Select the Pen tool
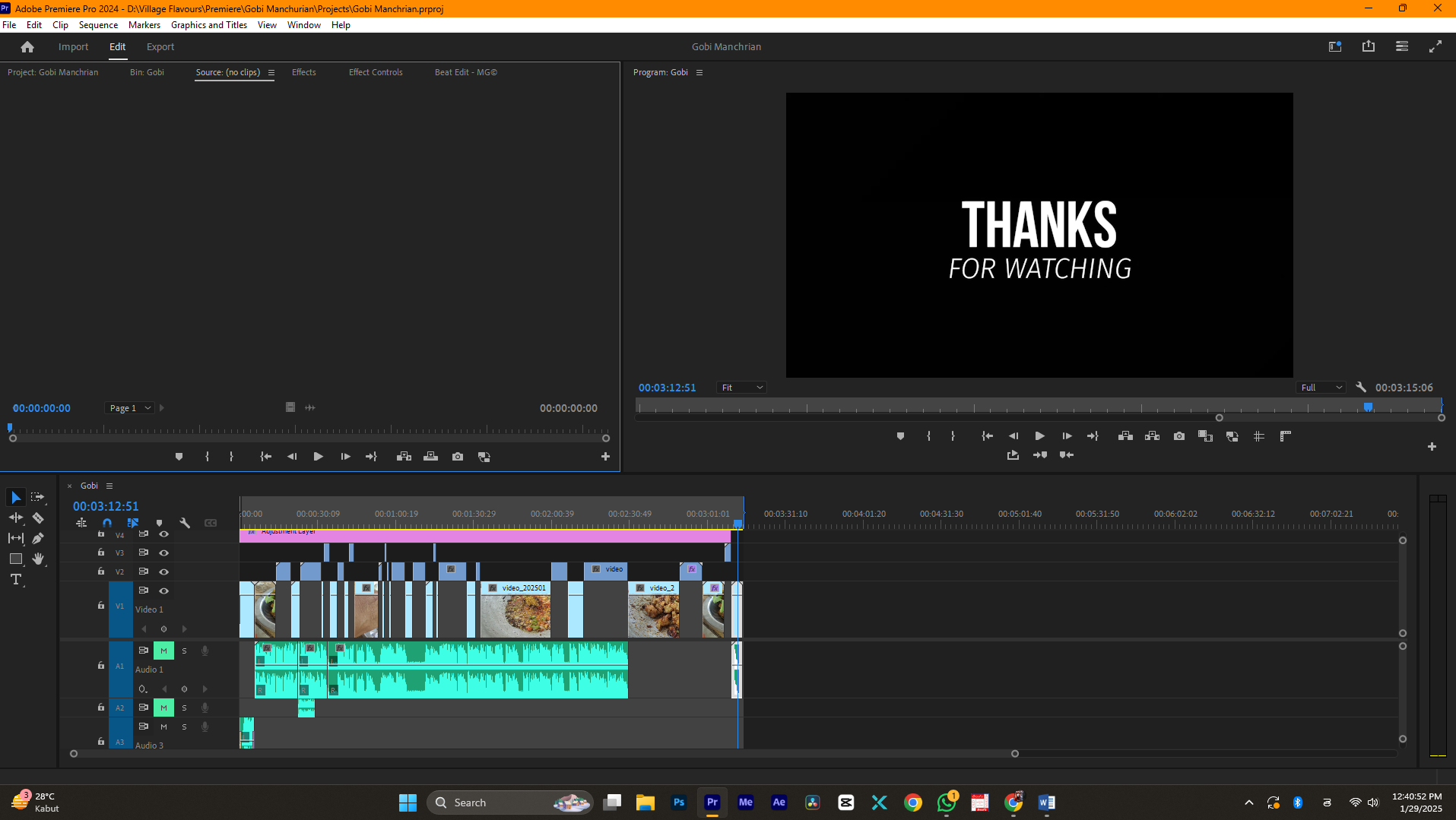This screenshot has width=1456, height=820. [x=38, y=538]
